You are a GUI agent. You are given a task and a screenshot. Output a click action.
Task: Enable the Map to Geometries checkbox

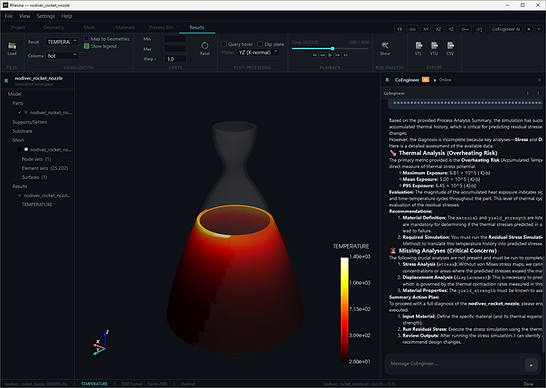(x=87, y=39)
